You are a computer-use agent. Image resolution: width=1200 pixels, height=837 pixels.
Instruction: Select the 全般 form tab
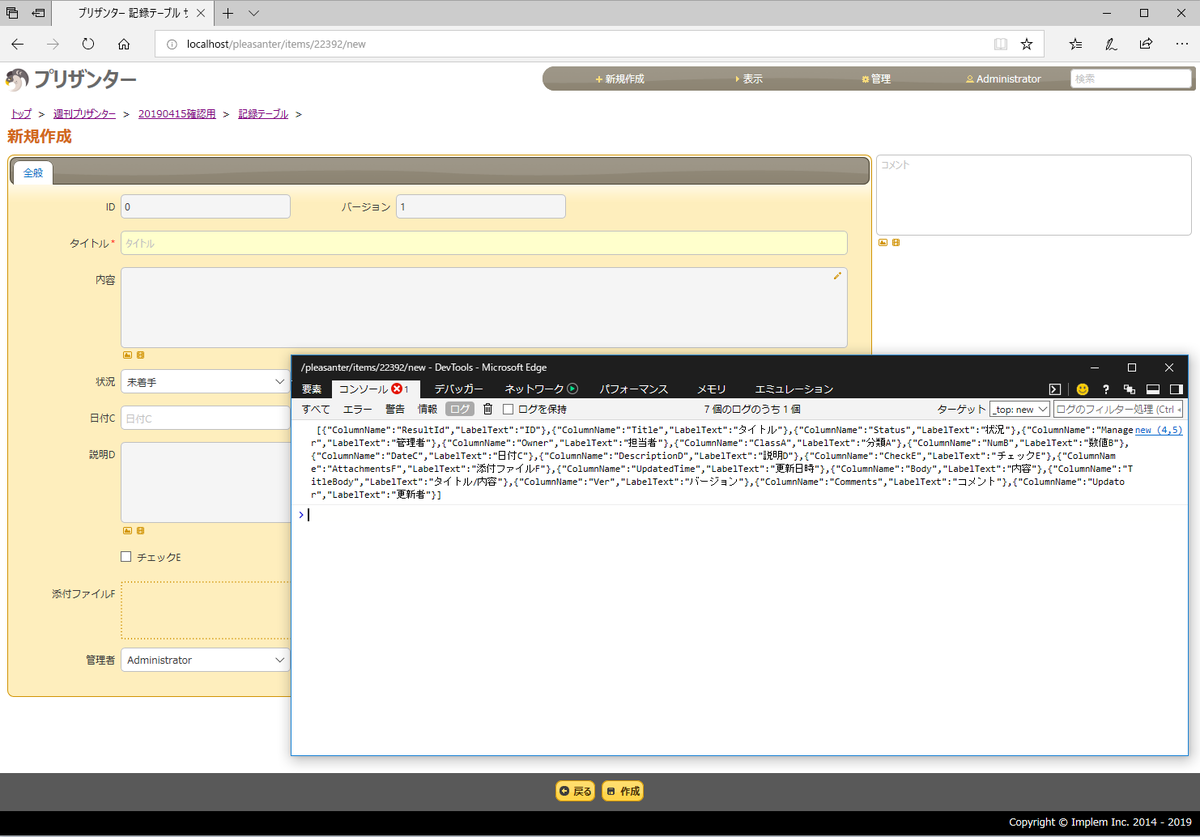tap(33, 173)
